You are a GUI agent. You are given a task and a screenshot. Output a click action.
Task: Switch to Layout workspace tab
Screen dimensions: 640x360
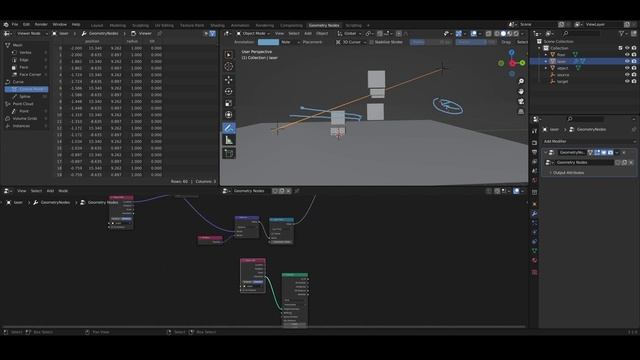tap(97, 25)
